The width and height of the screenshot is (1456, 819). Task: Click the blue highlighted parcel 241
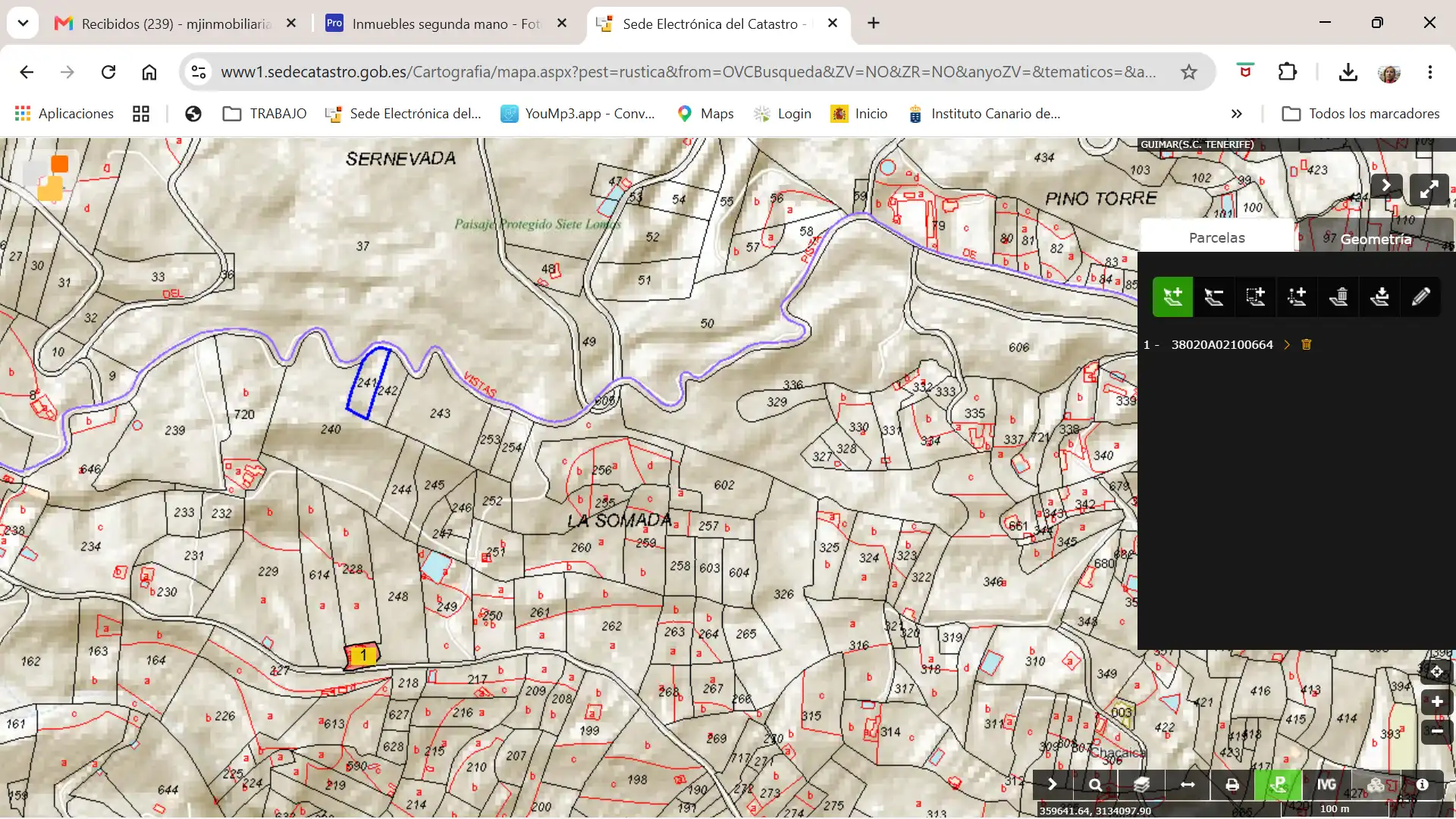367,383
